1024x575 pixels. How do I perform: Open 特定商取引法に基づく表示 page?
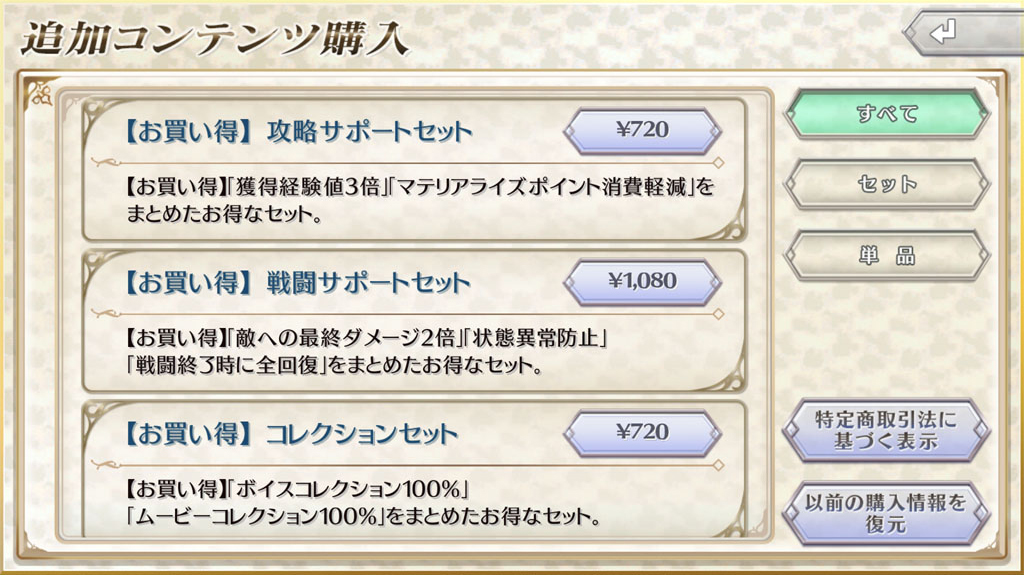[x=886, y=430]
